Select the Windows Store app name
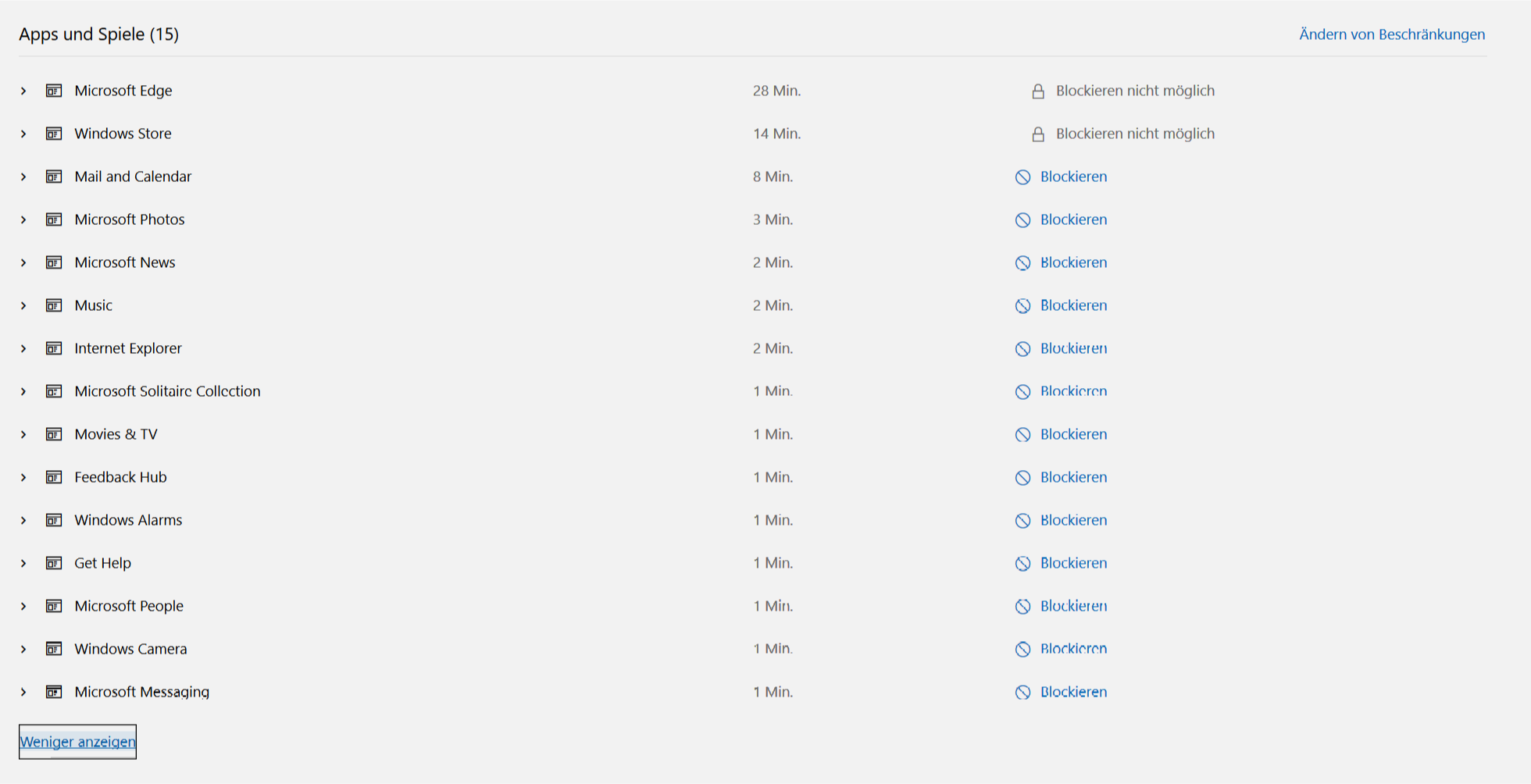1531x784 pixels. pos(123,134)
